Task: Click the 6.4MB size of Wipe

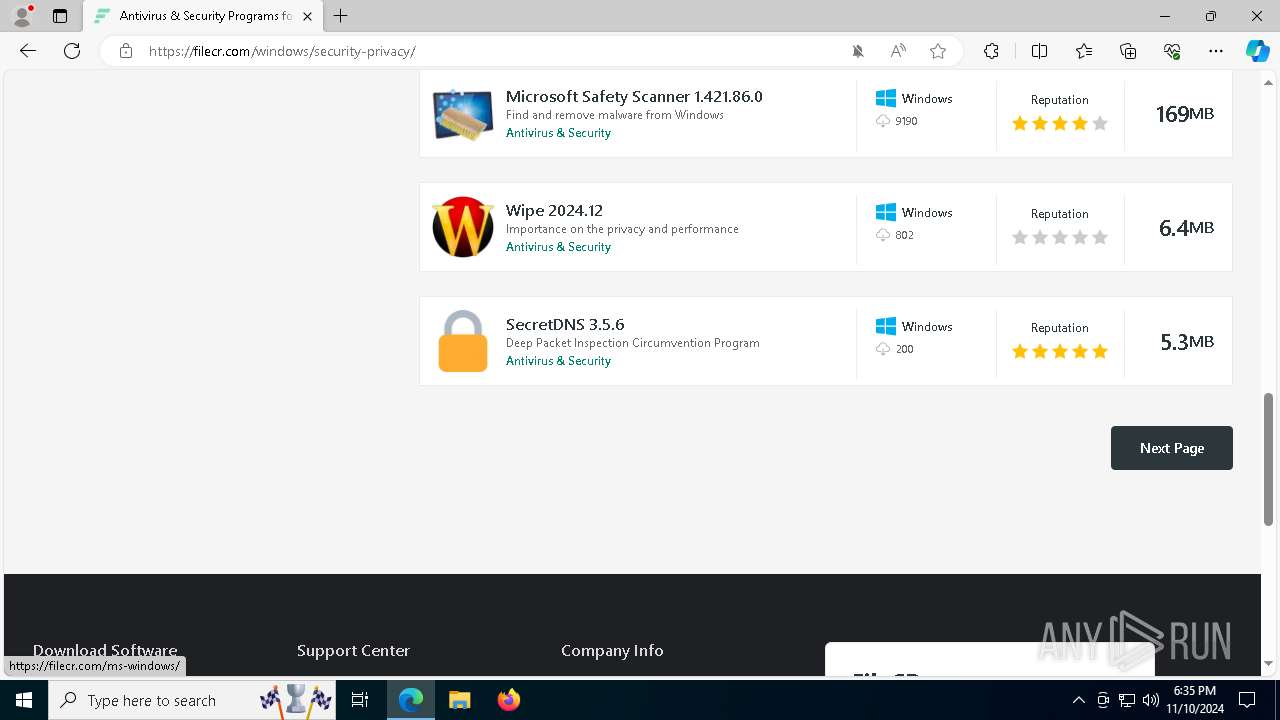Action: point(1187,228)
